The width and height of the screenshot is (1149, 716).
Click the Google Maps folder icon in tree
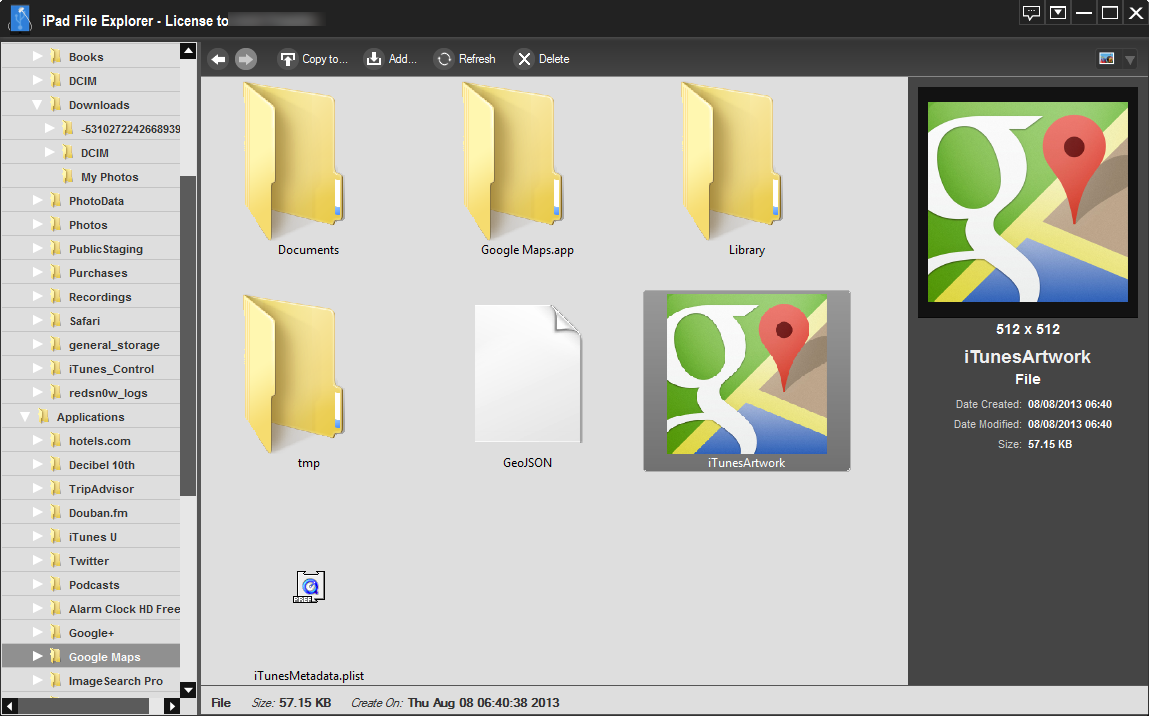(56, 657)
